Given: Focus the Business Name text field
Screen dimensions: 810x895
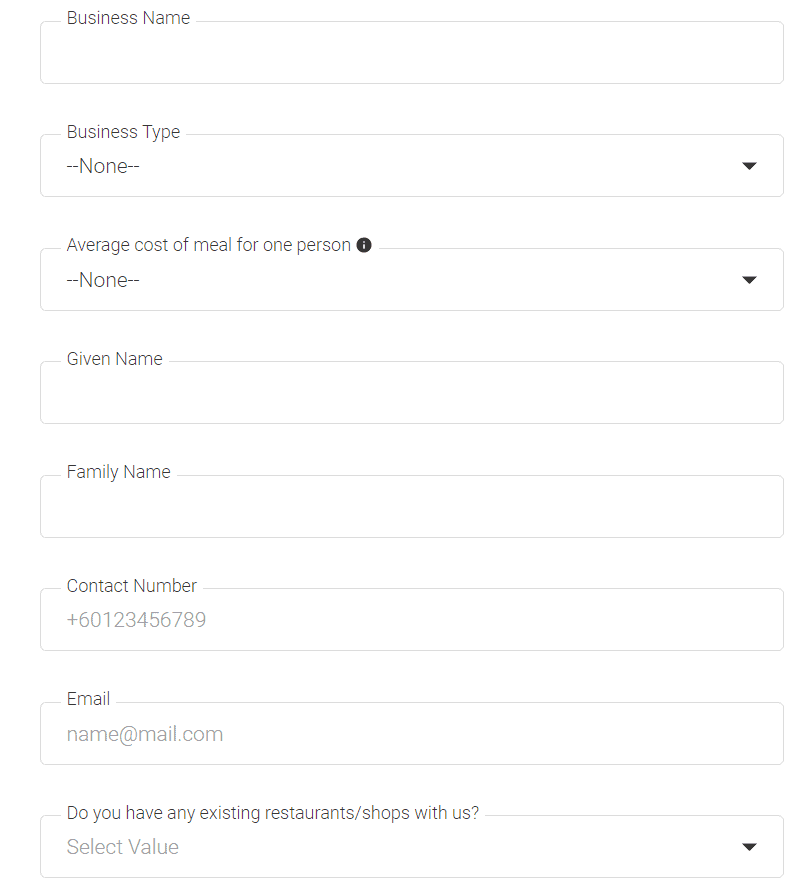Looking at the screenshot, I should (412, 53).
